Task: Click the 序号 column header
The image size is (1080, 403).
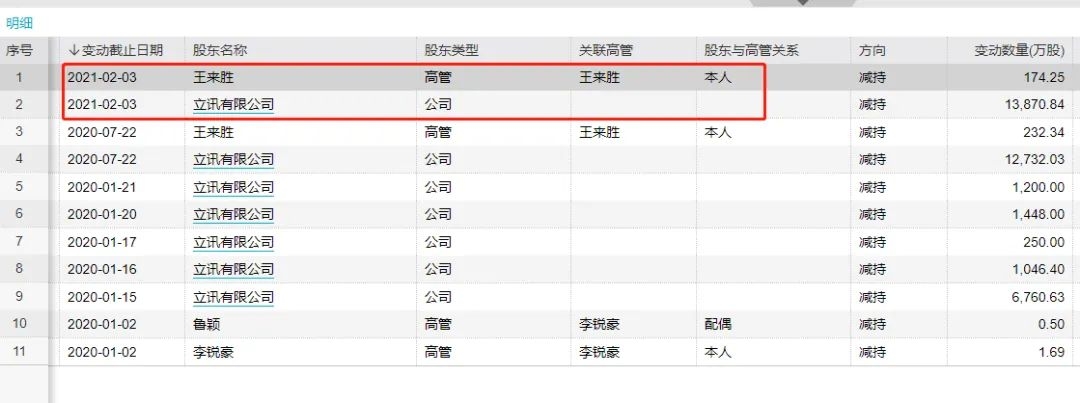Action: tap(19, 50)
